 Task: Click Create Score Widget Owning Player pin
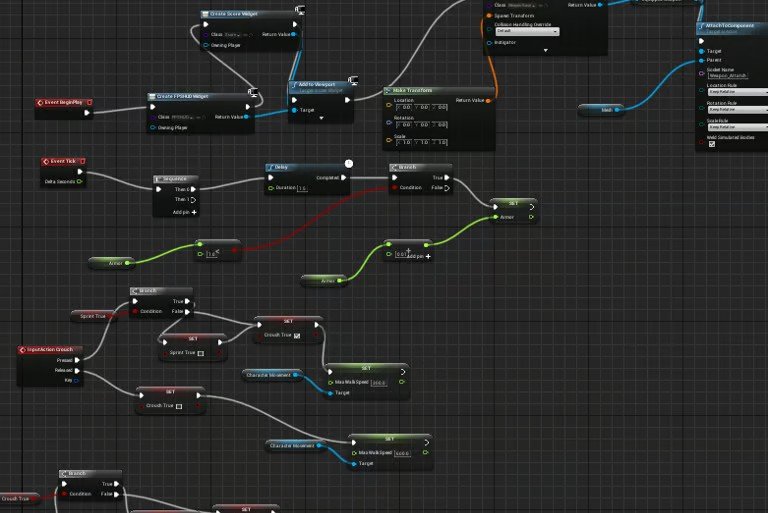(x=206, y=45)
